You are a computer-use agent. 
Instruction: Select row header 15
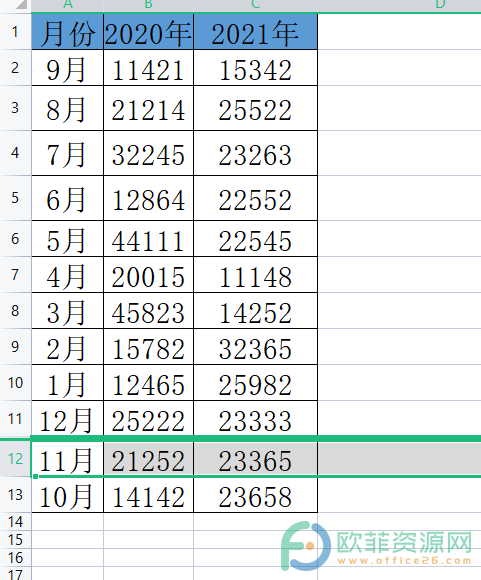15,540
